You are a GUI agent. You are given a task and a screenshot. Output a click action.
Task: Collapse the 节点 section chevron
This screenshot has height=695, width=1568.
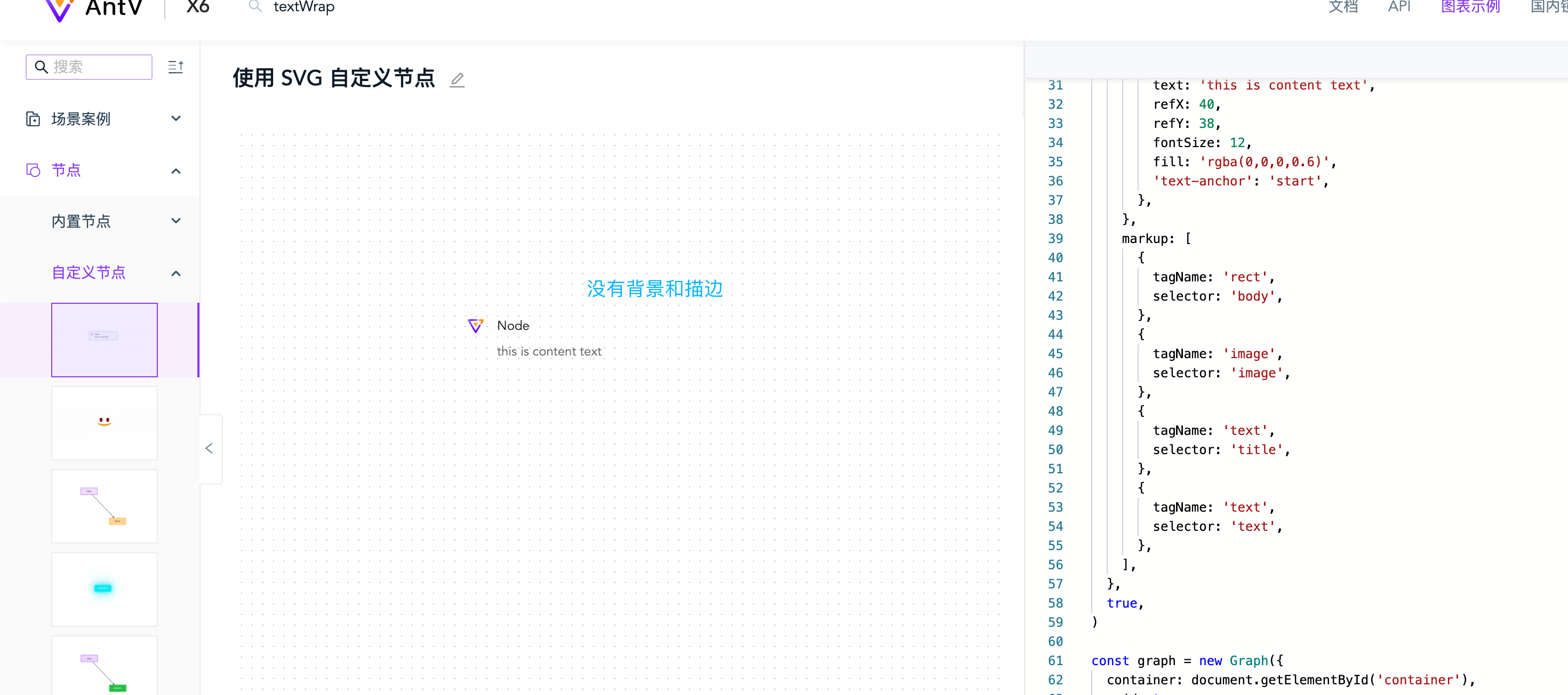[176, 171]
